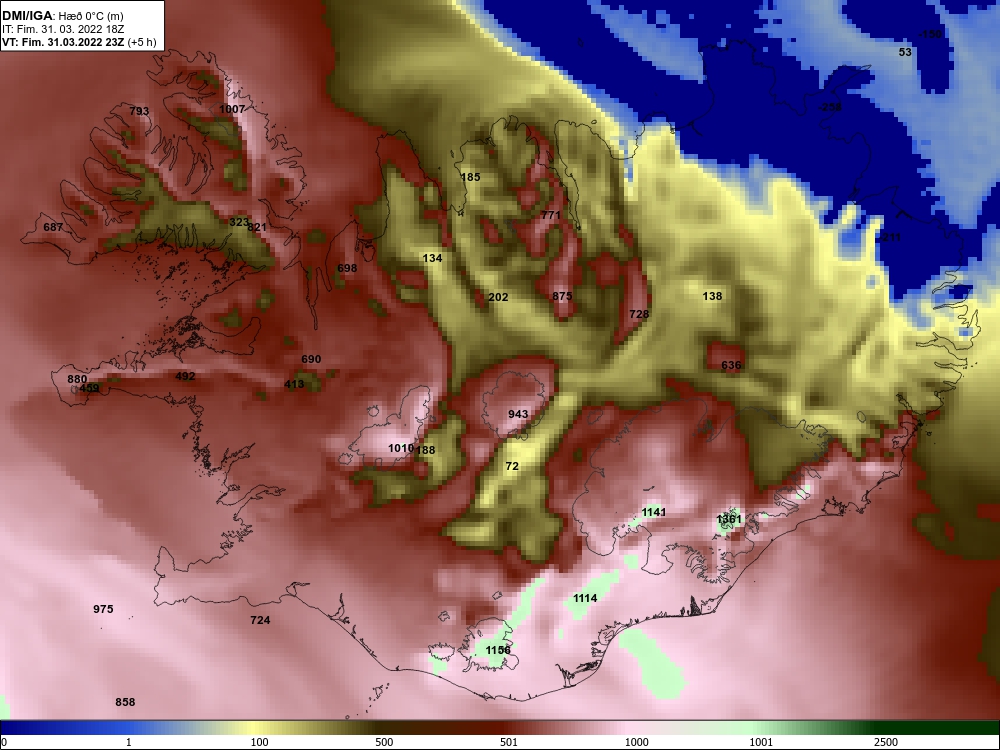Screen dimensions: 1000x750
Task: Click the 690 height label
Action: [x=311, y=359]
